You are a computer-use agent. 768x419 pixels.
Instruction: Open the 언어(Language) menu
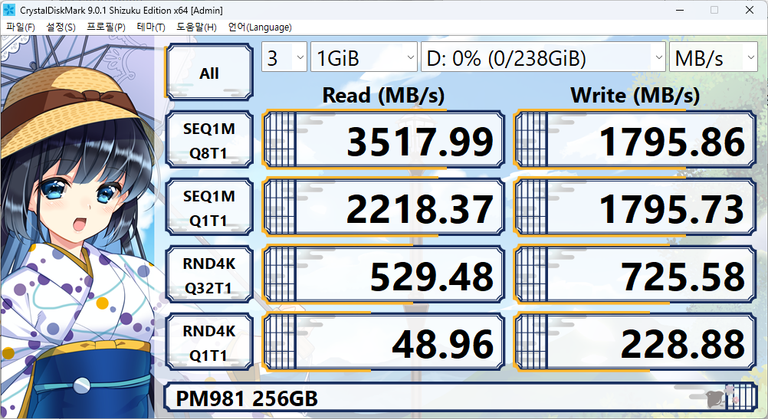coord(260,27)
